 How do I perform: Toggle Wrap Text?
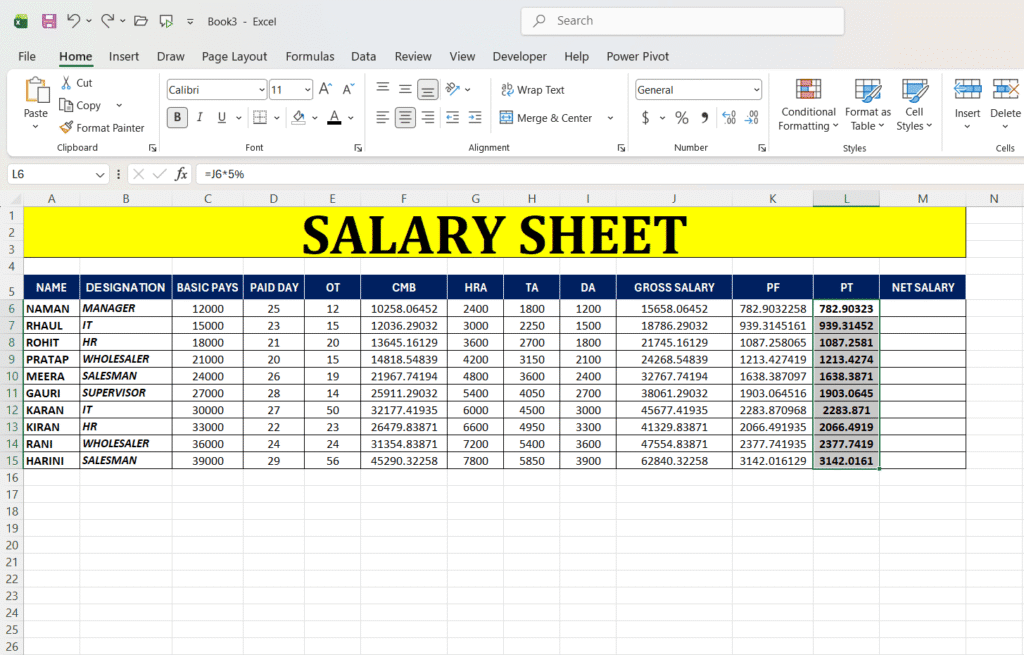pyautogui.click(x=532, y=89)
